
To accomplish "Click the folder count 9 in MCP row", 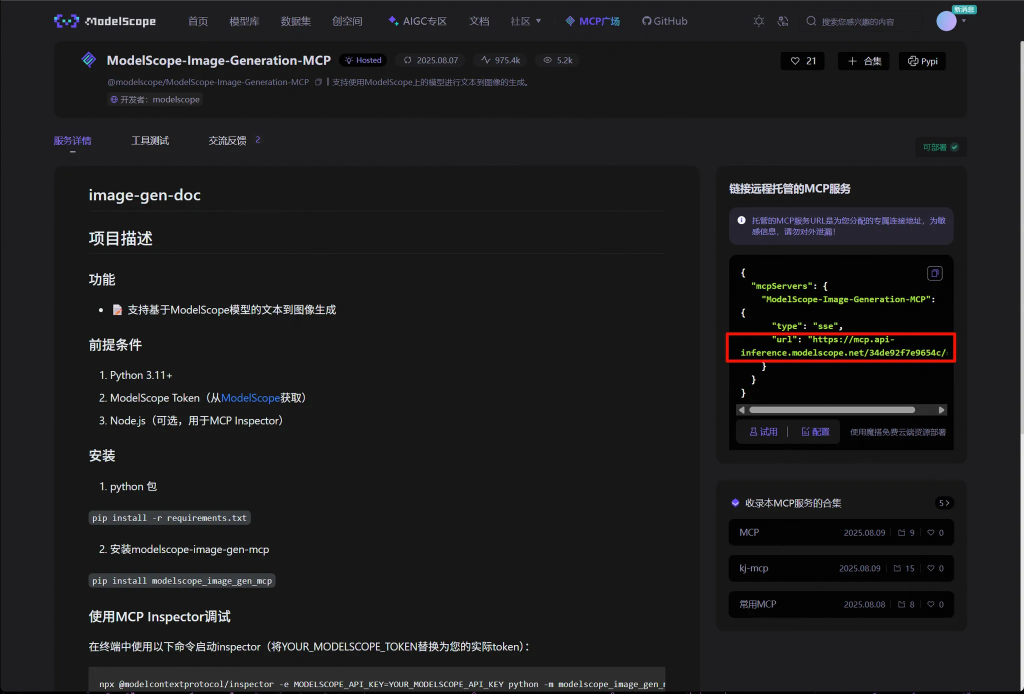I will point(906,533).
